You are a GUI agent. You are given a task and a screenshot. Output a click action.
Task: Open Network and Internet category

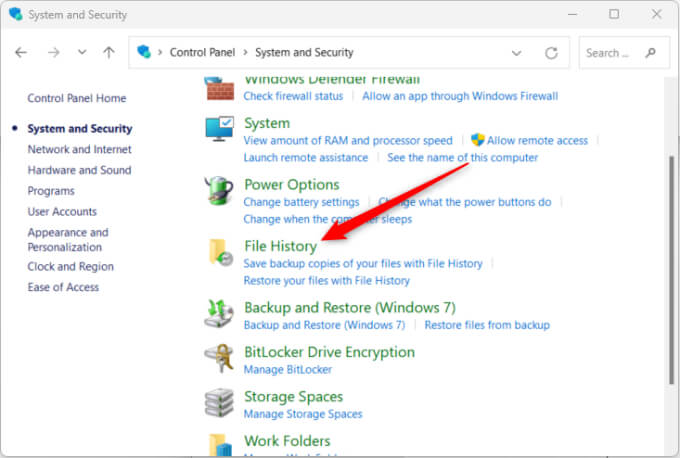click(79, 150)
